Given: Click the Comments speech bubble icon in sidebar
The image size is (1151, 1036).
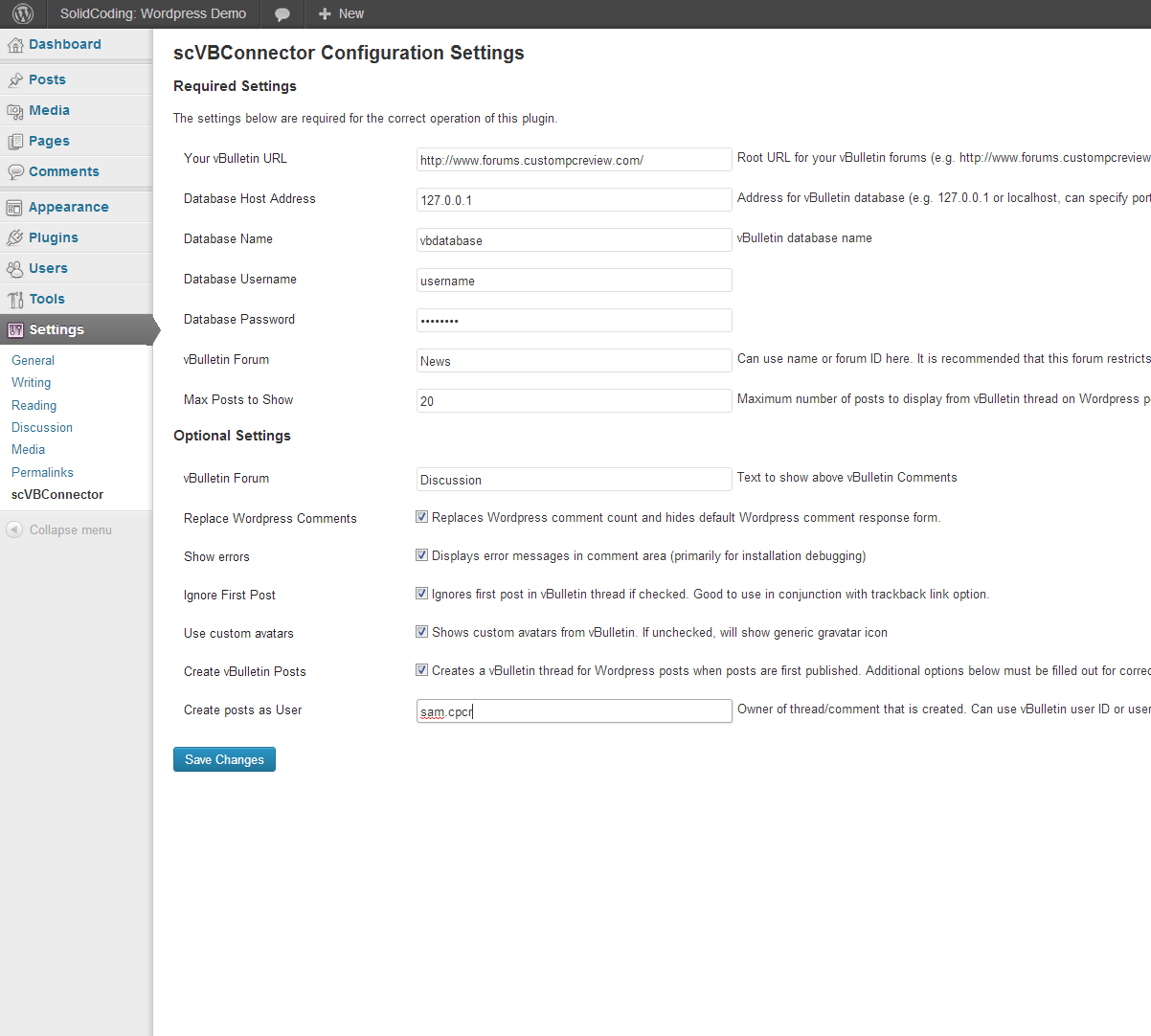Looking at the screenshot, I should coord(15,172).
